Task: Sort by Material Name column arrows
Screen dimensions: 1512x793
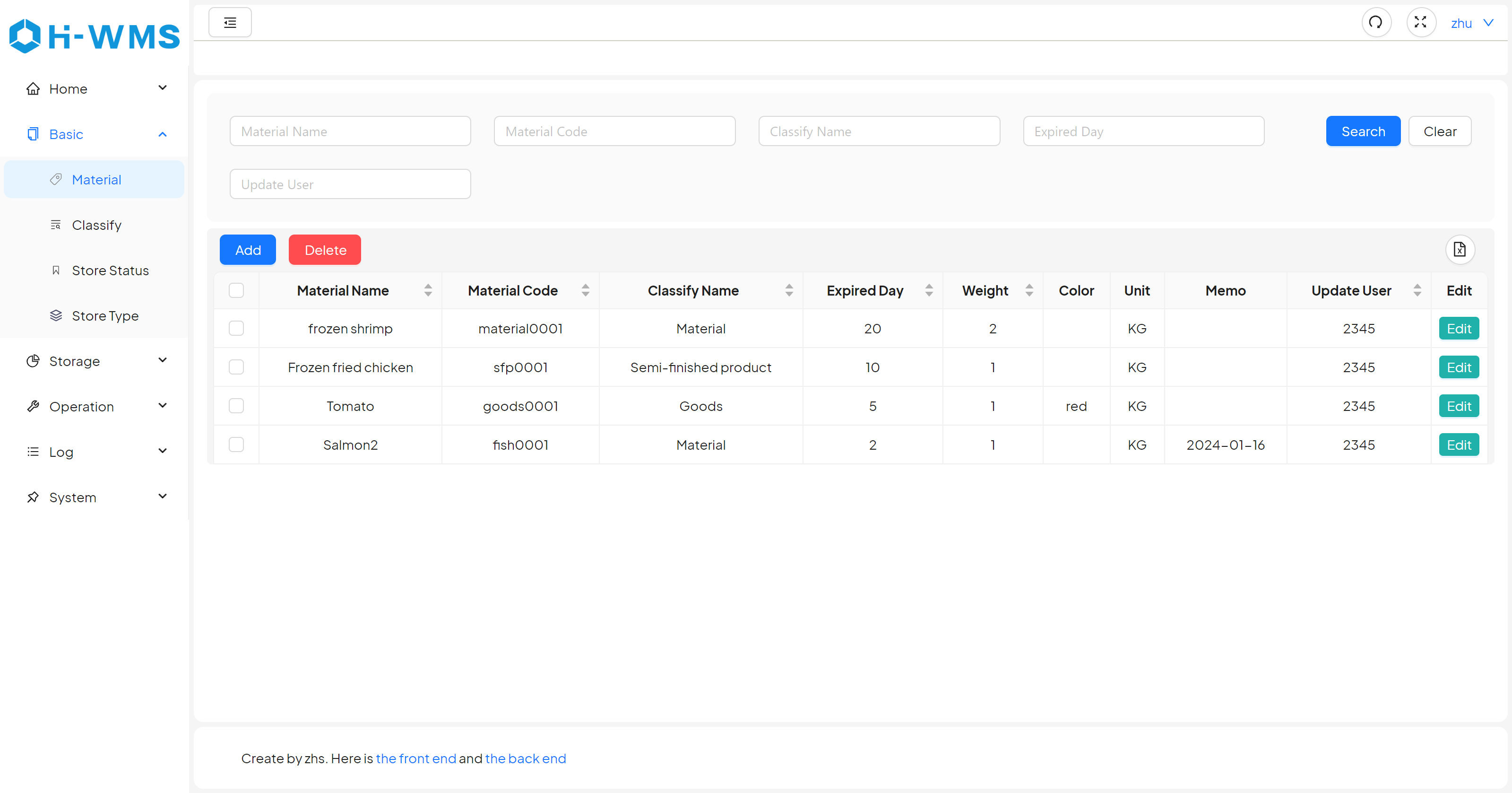Action: [x=428, y=290]
